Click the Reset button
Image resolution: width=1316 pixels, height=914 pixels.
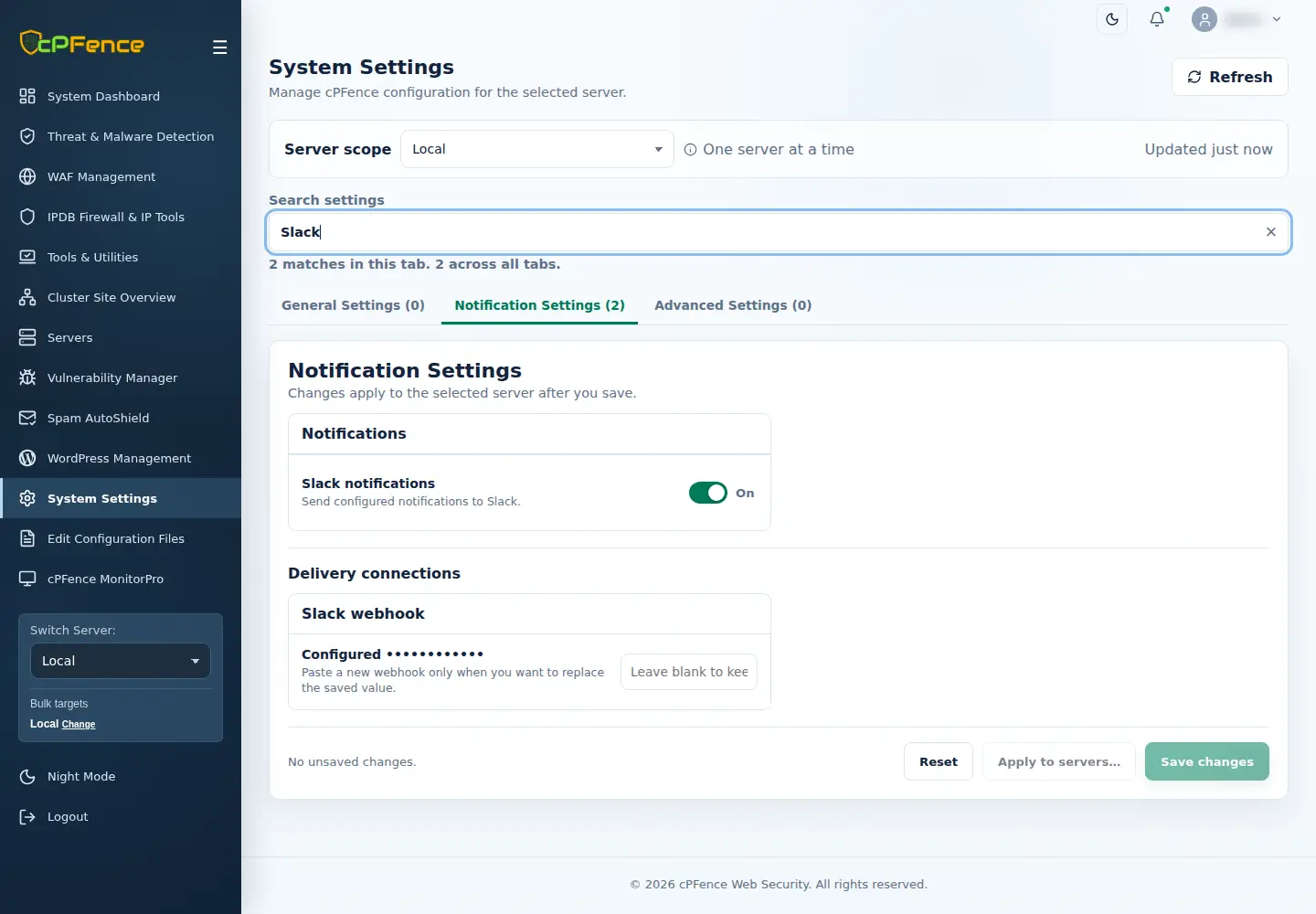pos(939,761)
